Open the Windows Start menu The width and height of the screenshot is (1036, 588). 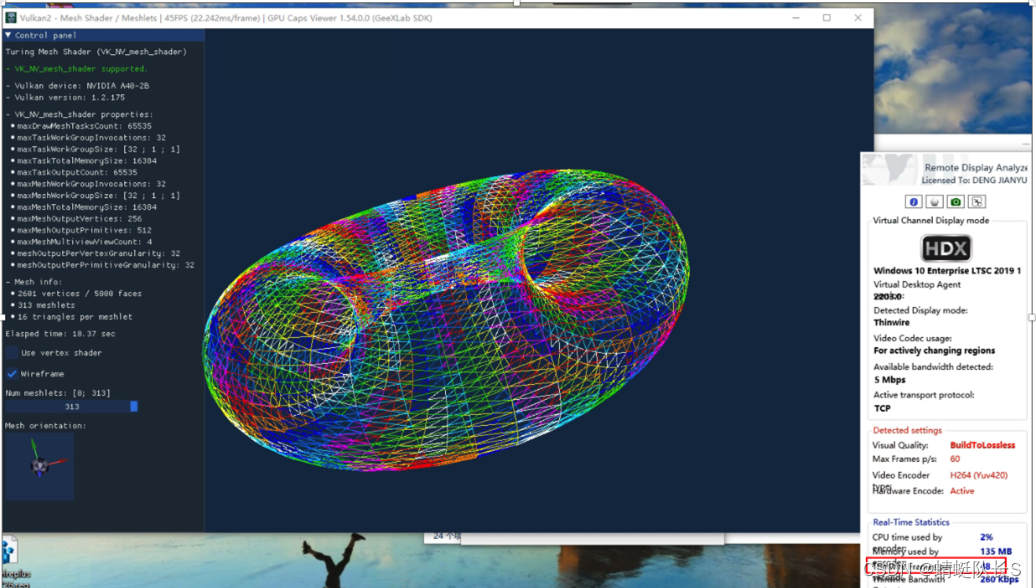8,583
